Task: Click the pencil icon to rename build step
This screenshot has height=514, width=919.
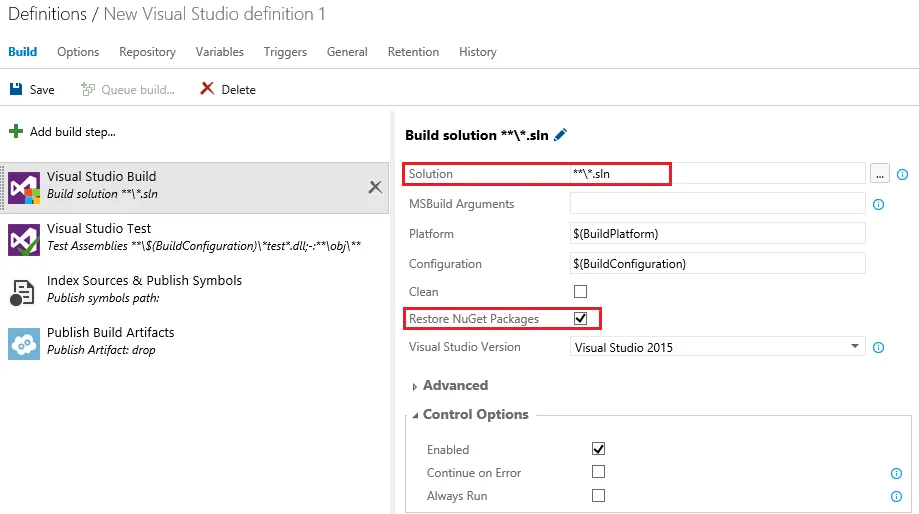Action: pos(560,135)
